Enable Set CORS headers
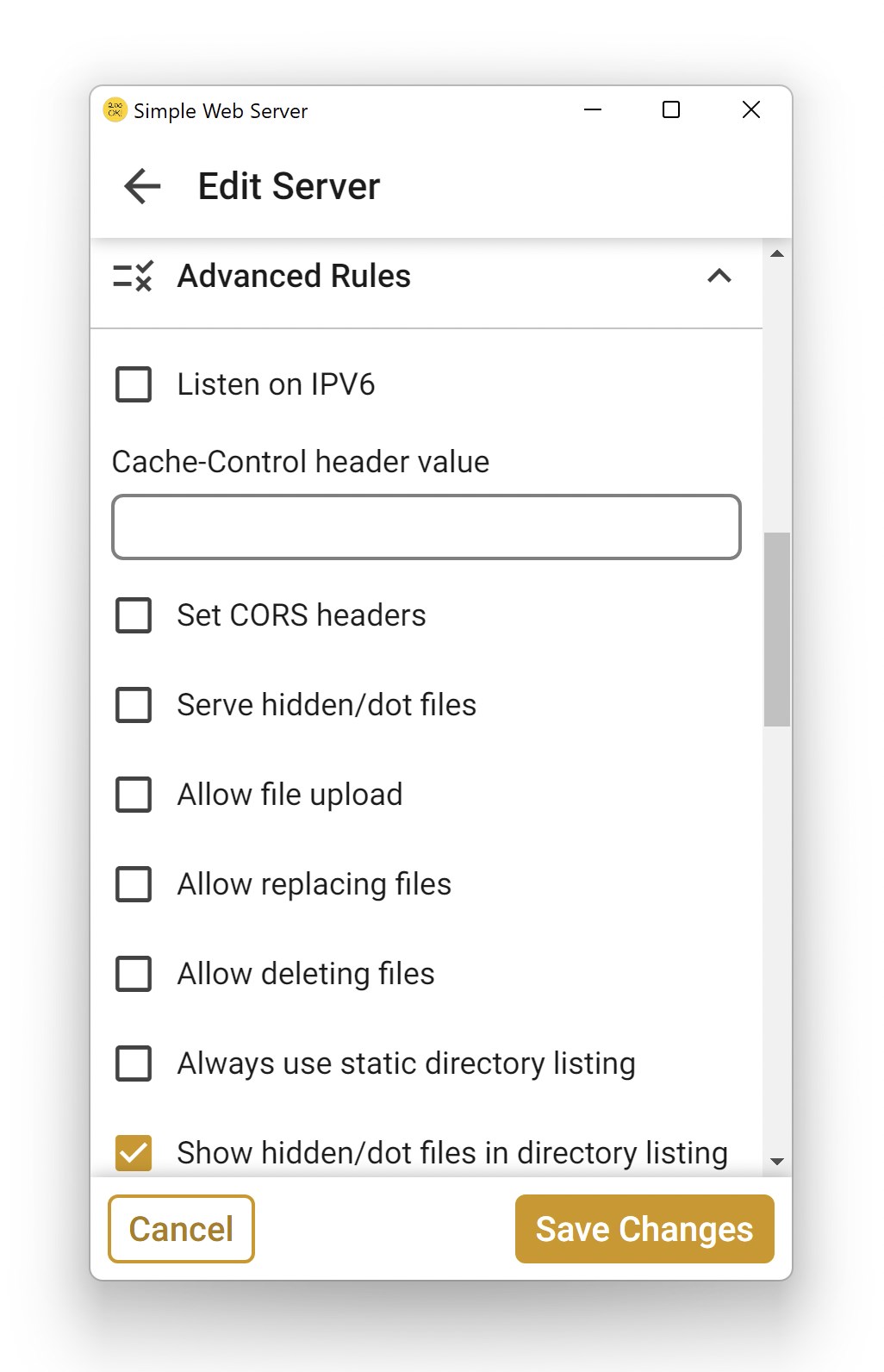The width and height of the screenshot is (884, 1372). point(134,615)
